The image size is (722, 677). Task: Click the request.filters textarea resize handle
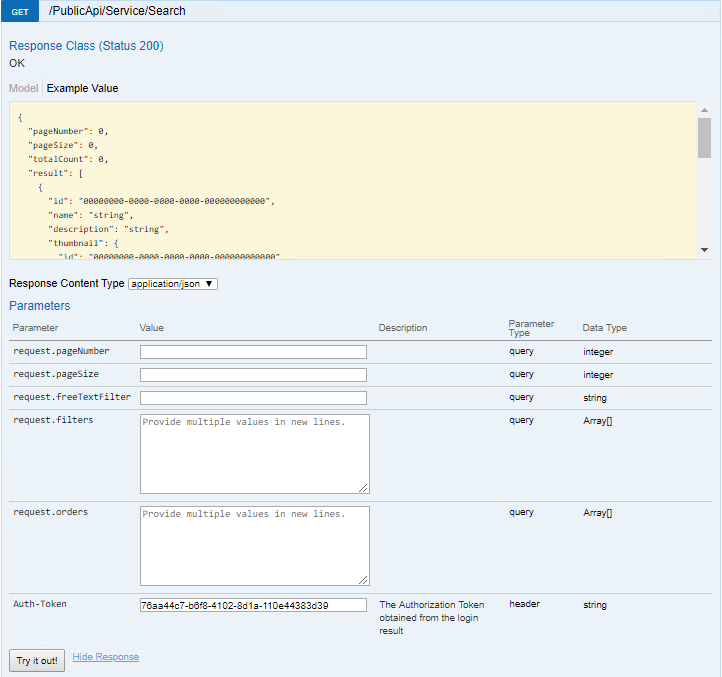pyautogui.click(x=364, y=488)
